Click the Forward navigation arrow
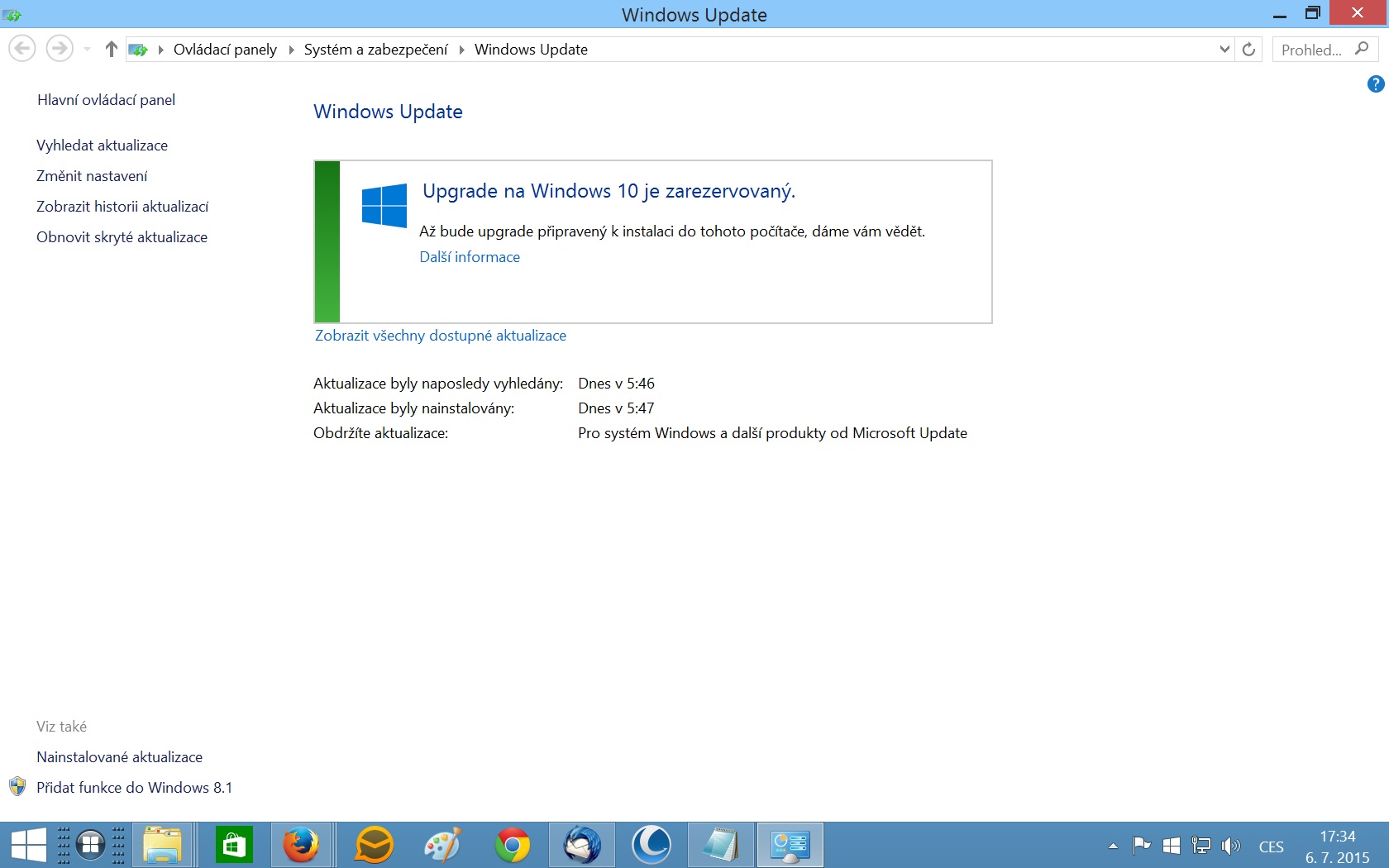The width and height of the screenshot is (1389, 868). point(59,49)
